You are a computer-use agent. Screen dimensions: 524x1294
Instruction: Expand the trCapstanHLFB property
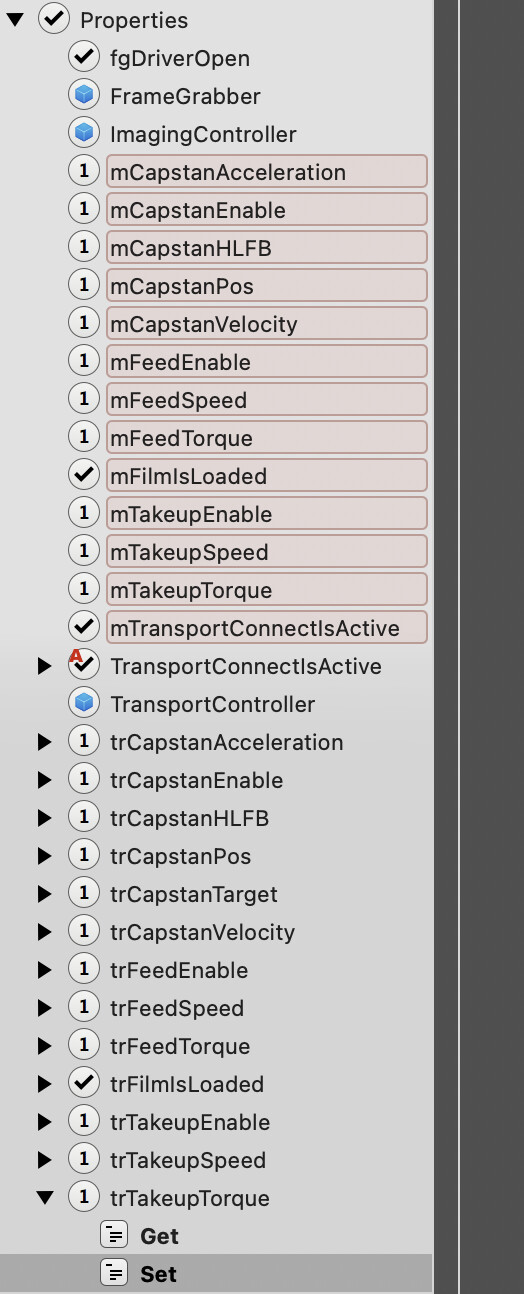pos(44,818)
